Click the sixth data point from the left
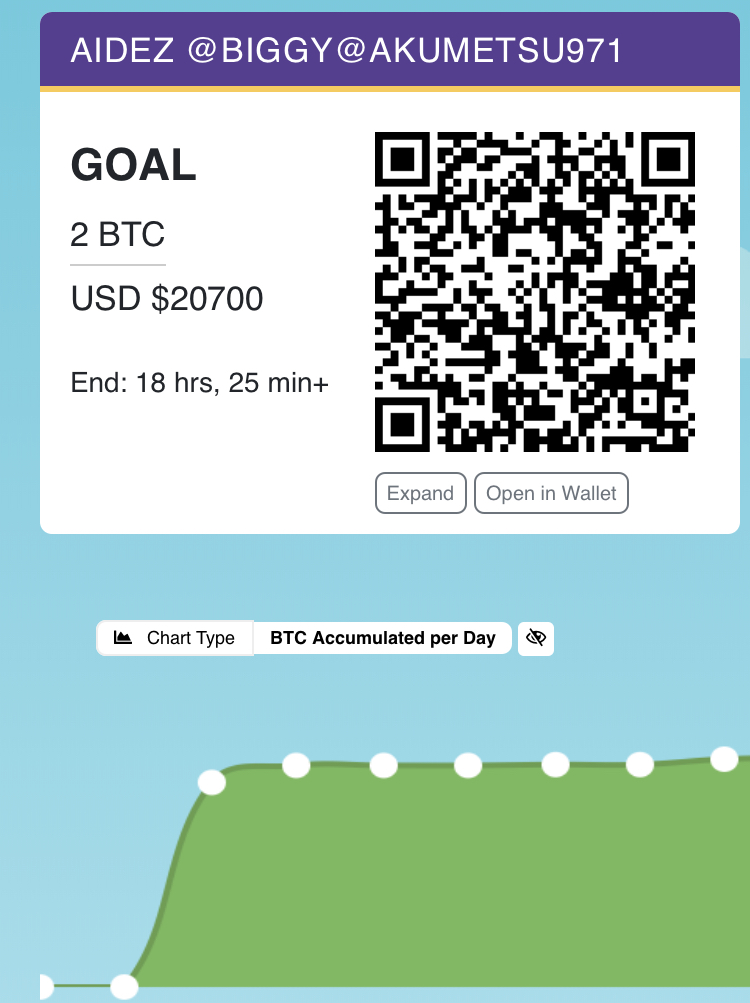Screen dimensions: 750x1003 pos(468,766)
